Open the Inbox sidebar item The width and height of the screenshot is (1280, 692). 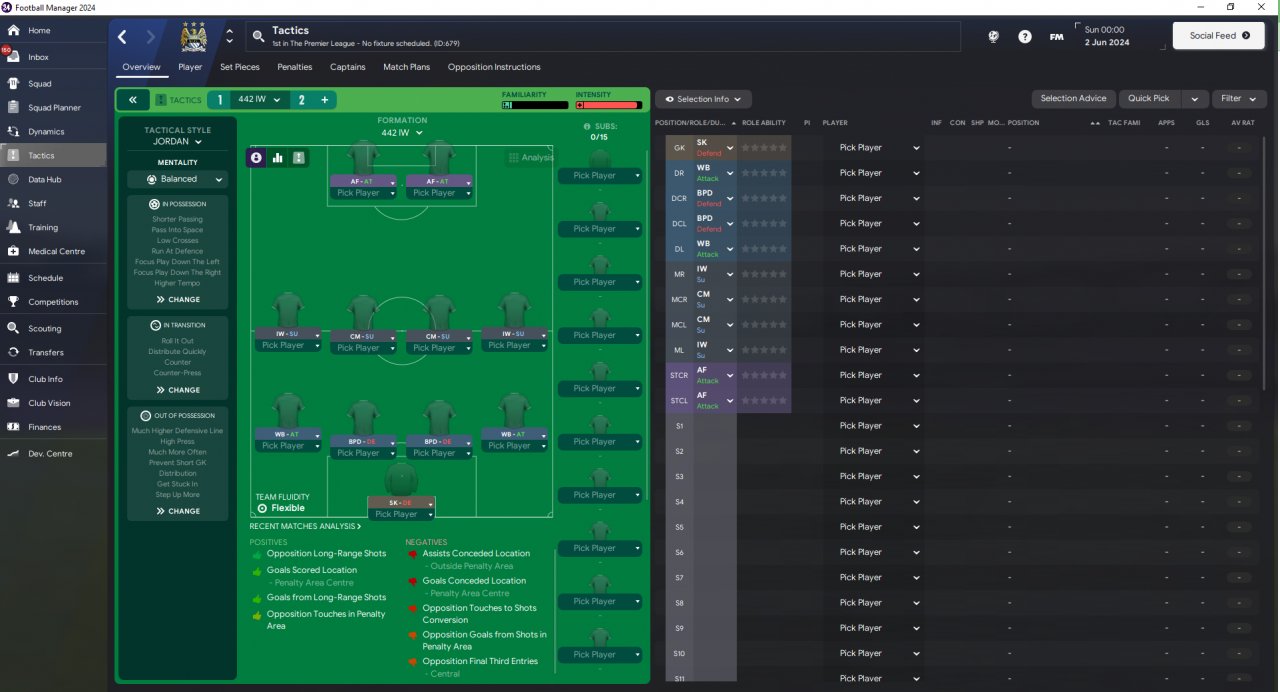coord(38,57)
